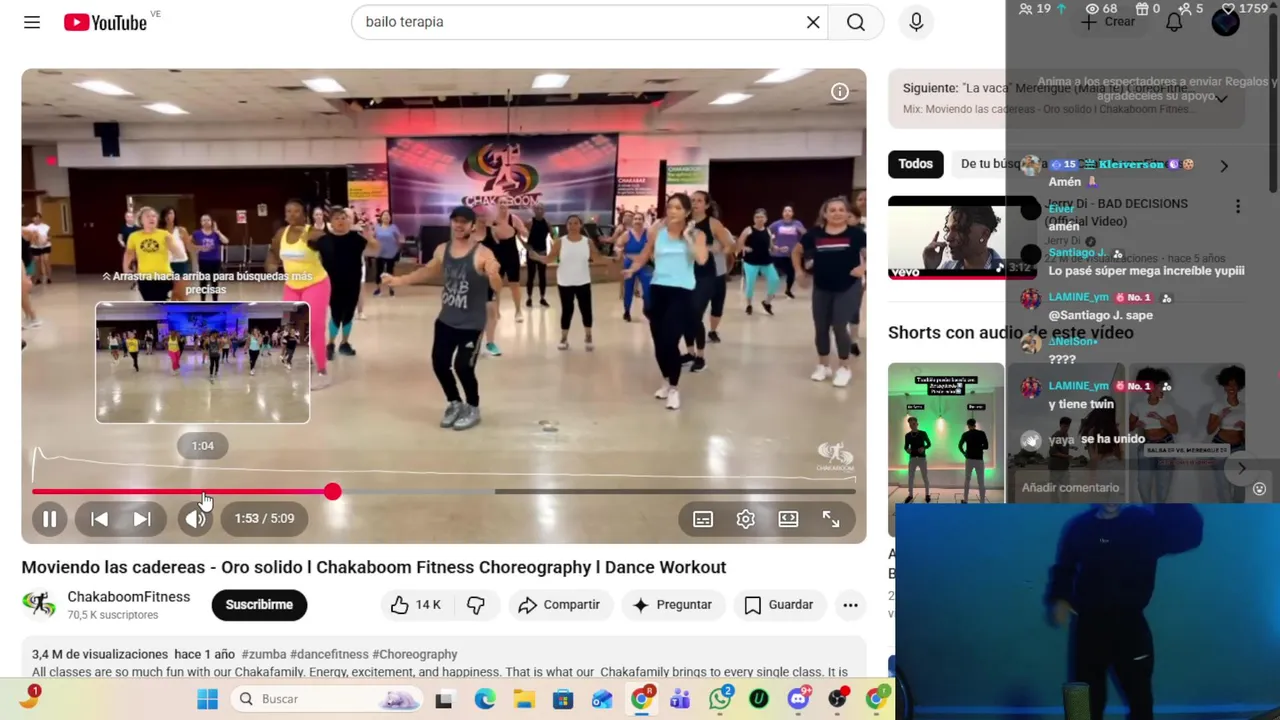
Task: Click the magnifier search button
Action: point(856,22)
